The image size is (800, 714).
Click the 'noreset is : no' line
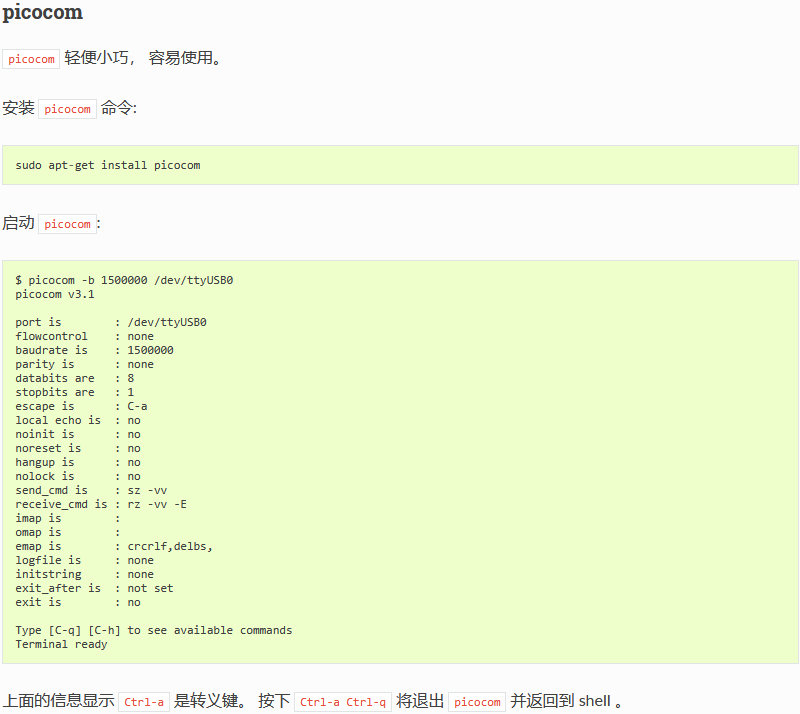click(78, 448)
